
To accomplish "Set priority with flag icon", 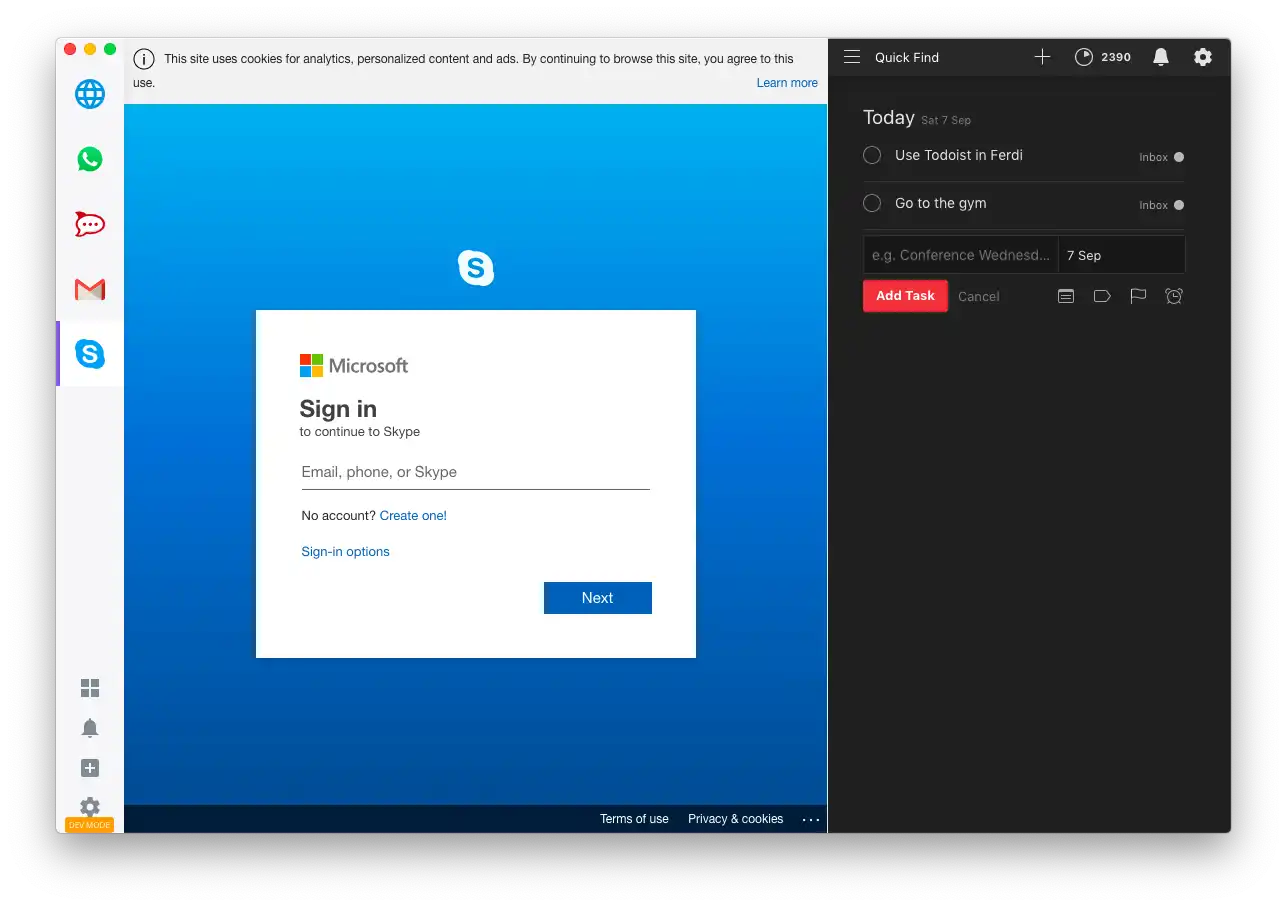I will click(1138, 296).
